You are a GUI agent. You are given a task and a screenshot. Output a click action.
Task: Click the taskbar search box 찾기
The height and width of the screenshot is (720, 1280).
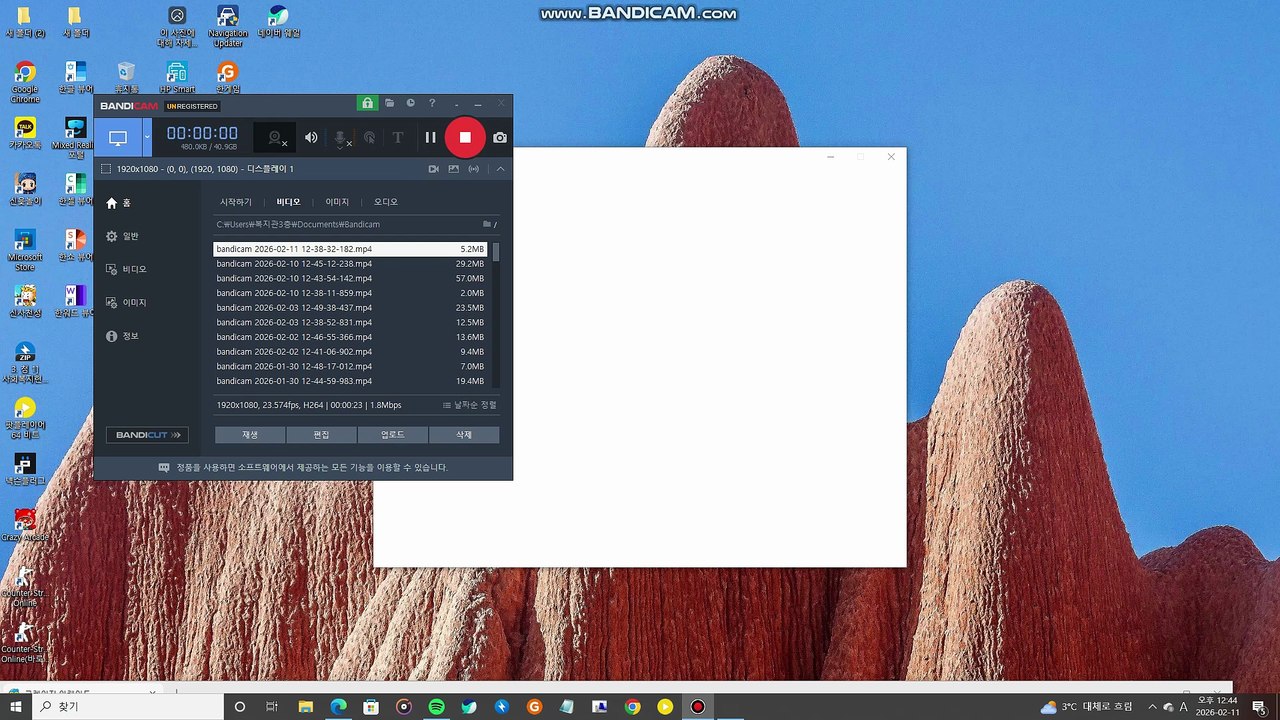point(128,707)
